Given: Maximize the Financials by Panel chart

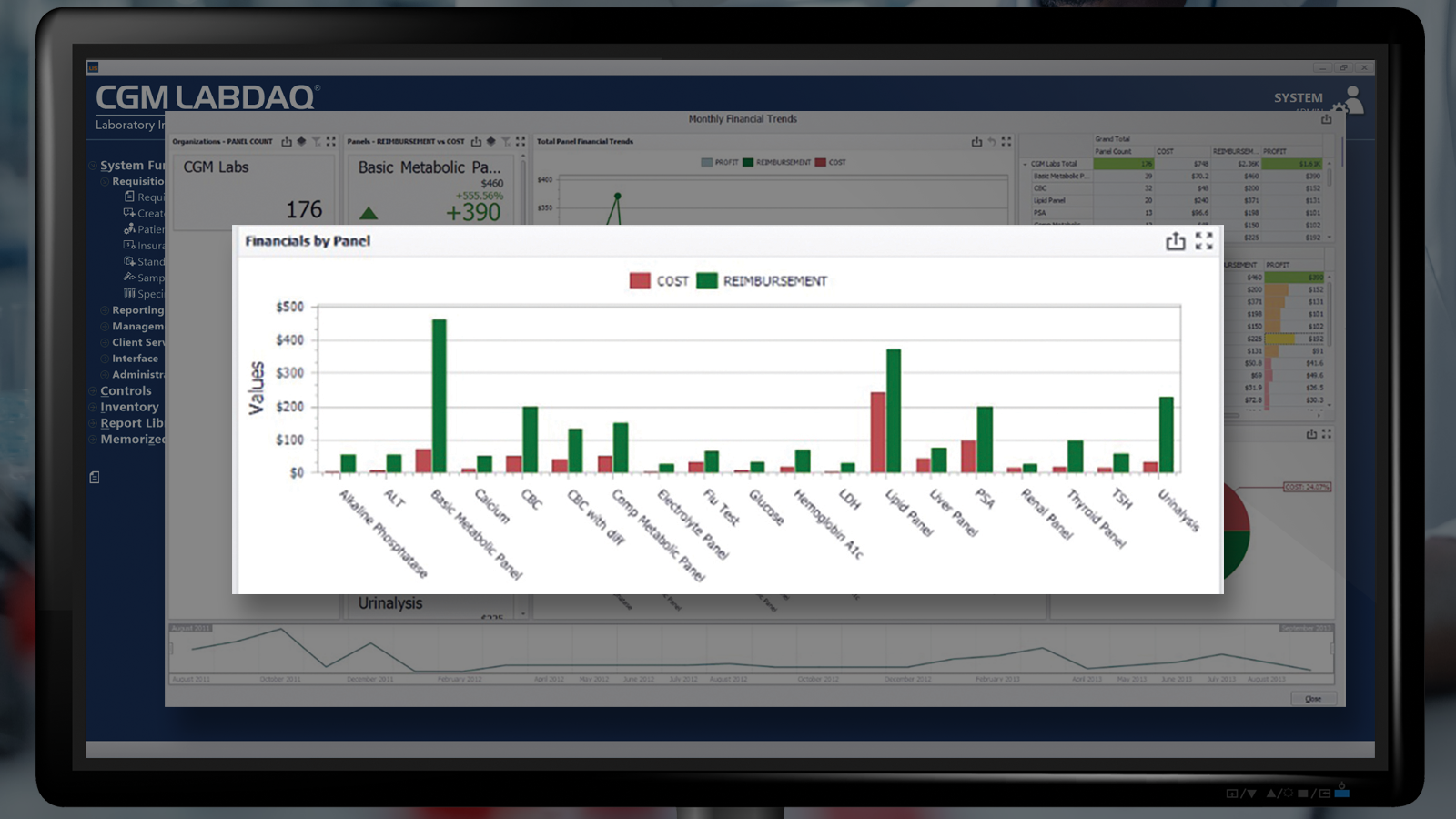Looking at the screenshot, I should [1204, 240].
